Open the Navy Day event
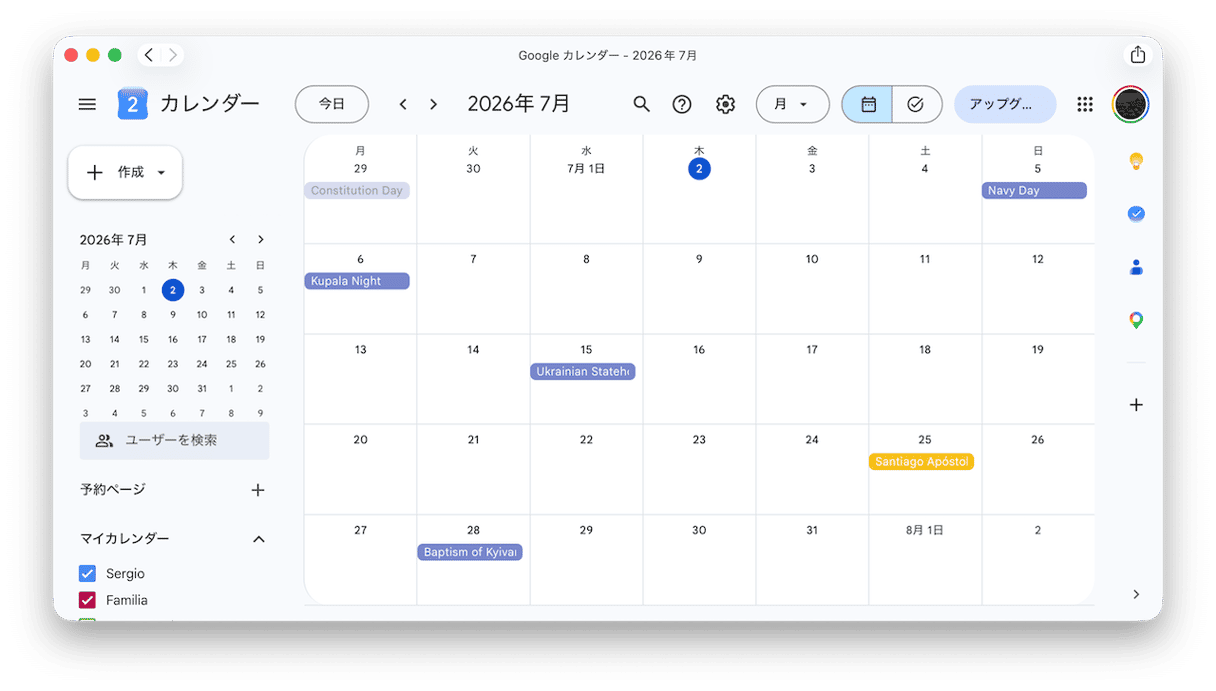The width and height of the screenshot is (1216, 691). click(1034, 190)
